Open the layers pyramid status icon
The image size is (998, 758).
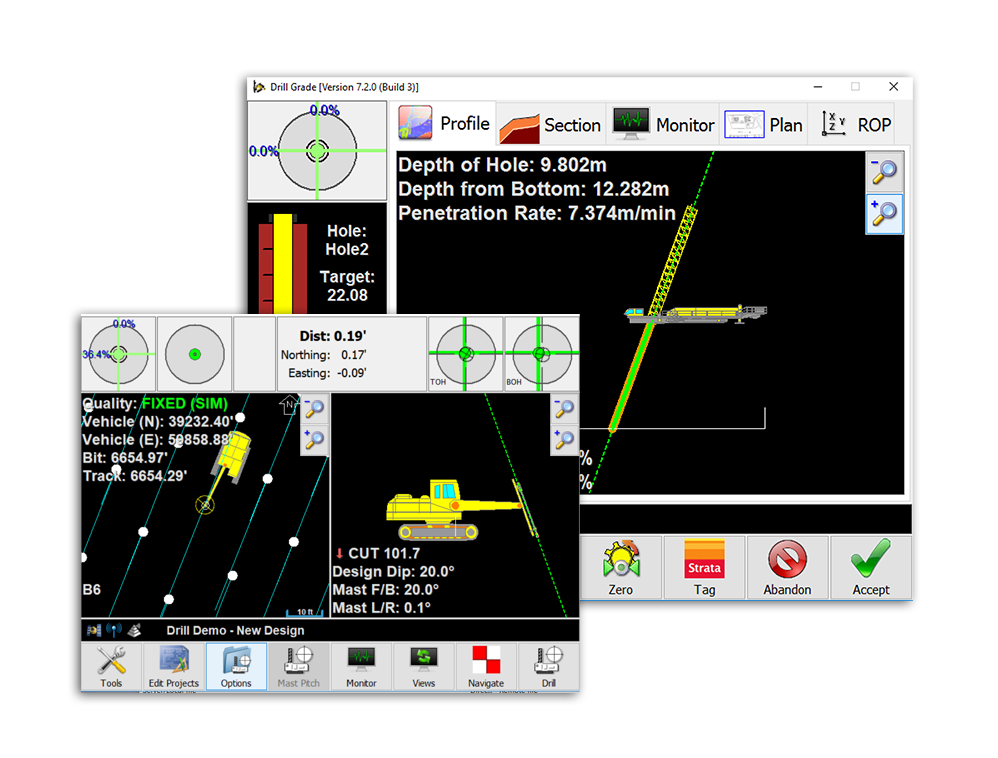134,630
